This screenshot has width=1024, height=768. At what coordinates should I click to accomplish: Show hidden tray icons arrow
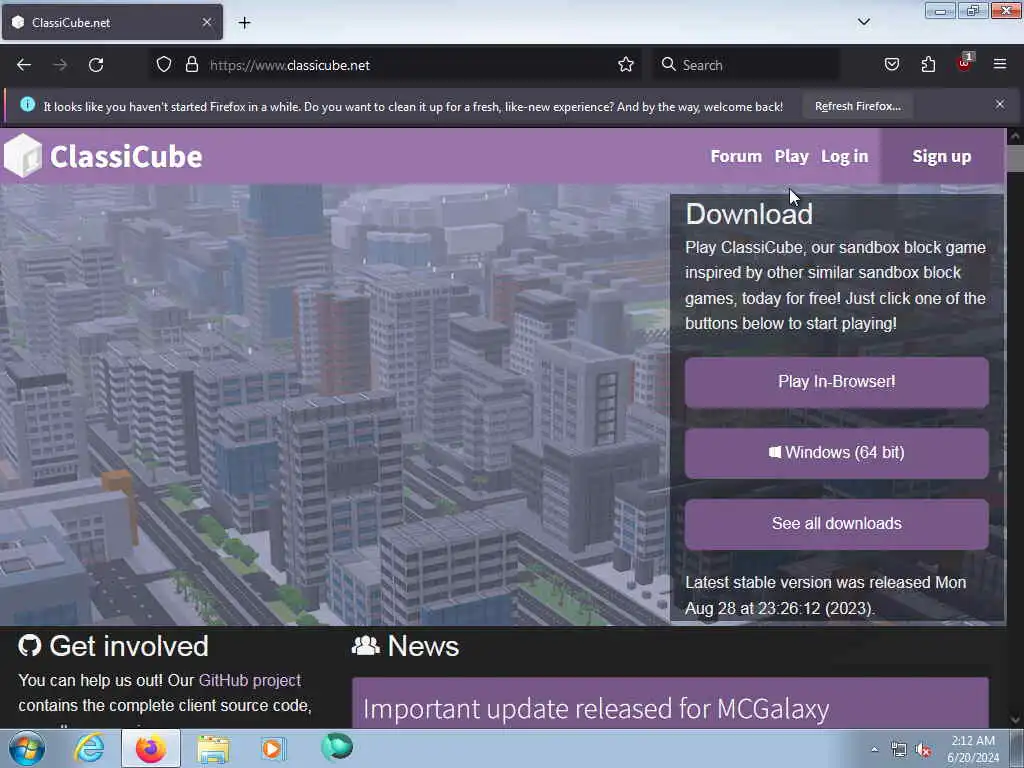[874, 749]
